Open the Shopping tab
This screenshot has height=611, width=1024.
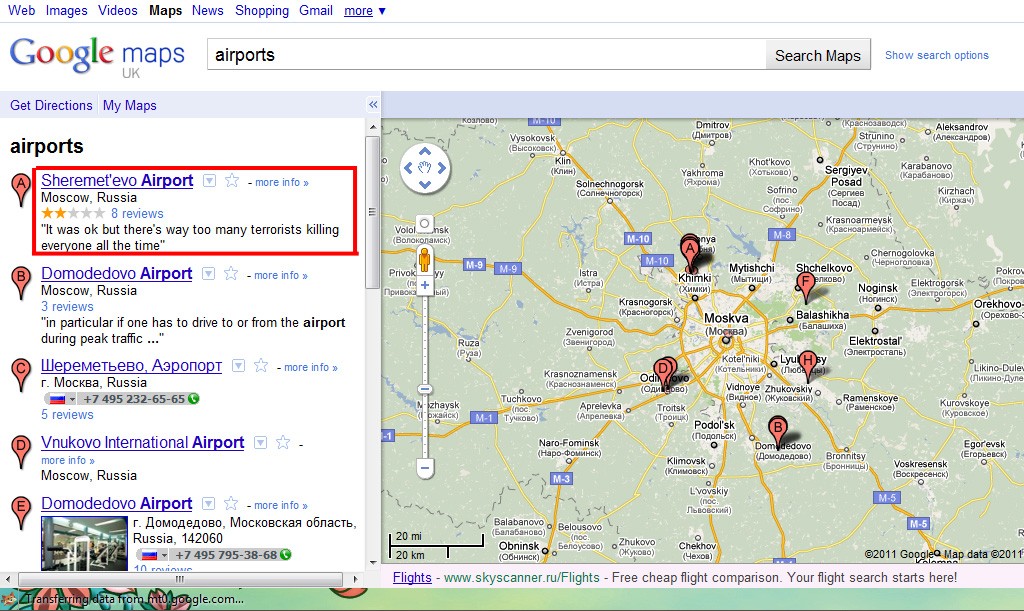(x=262, y=10)
